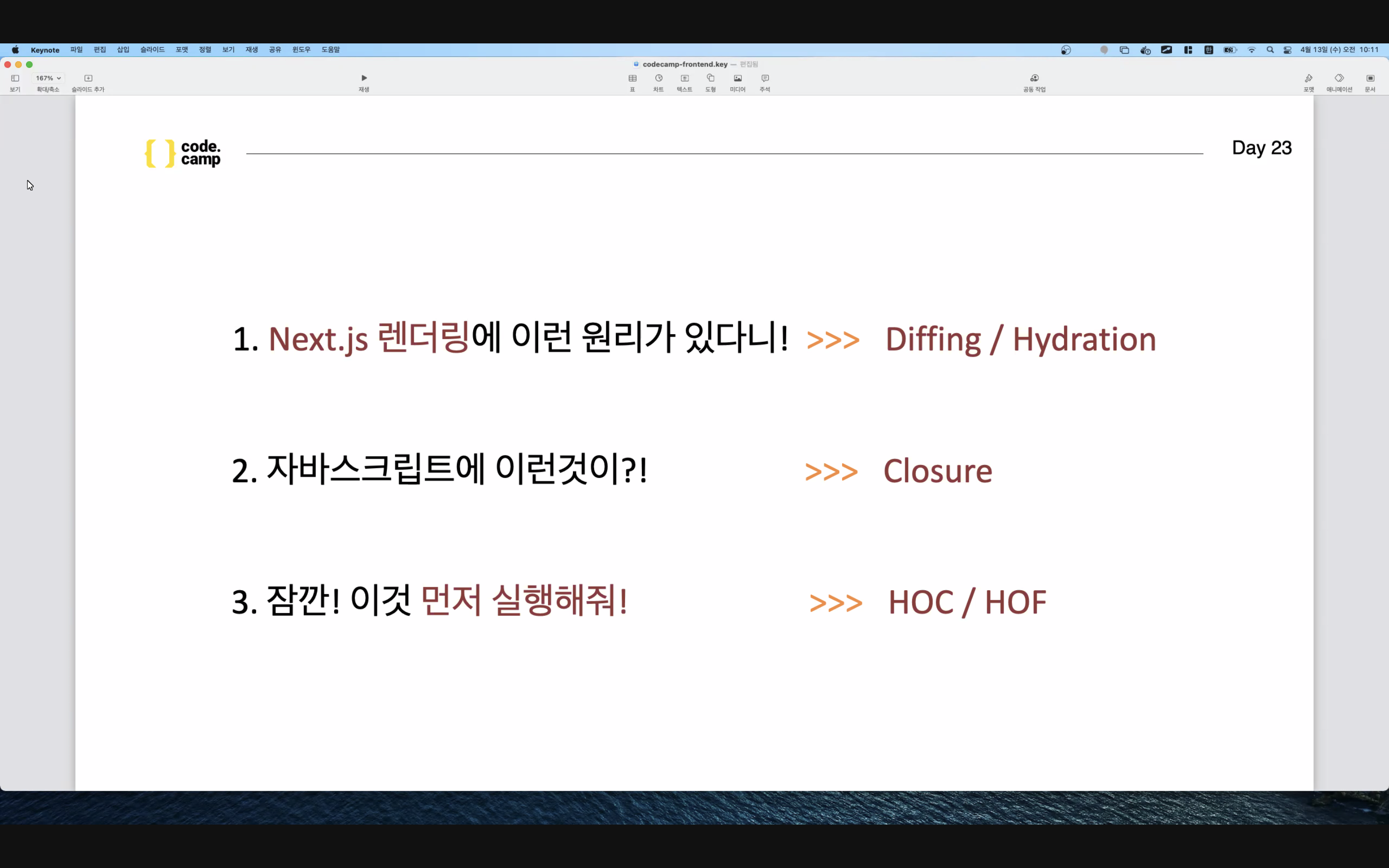1389x868 pixels.
Task: Click the Media (미디어) insert icon
Action: tap(737, 79)
